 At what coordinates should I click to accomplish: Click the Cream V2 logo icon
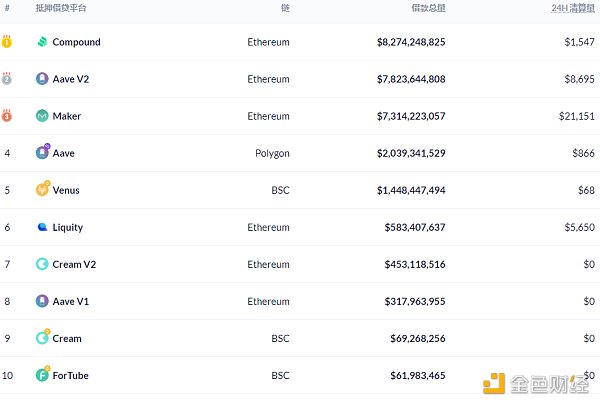42,264
